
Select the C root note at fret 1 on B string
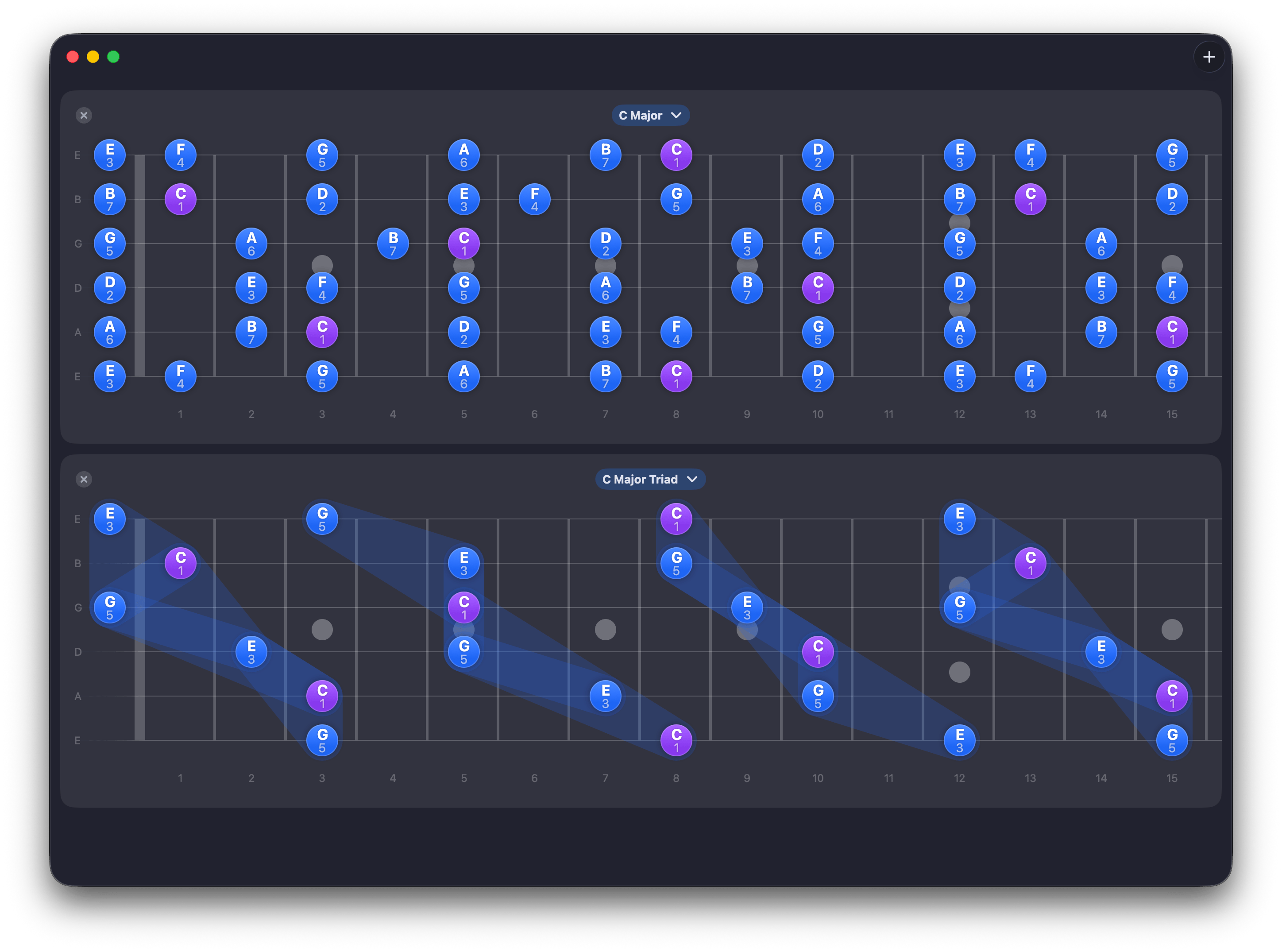point(180,199)
